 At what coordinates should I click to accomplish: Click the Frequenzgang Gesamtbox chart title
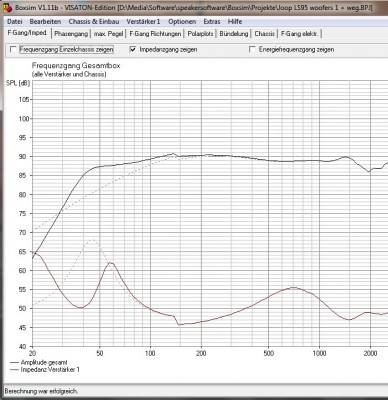pos(76,66)
